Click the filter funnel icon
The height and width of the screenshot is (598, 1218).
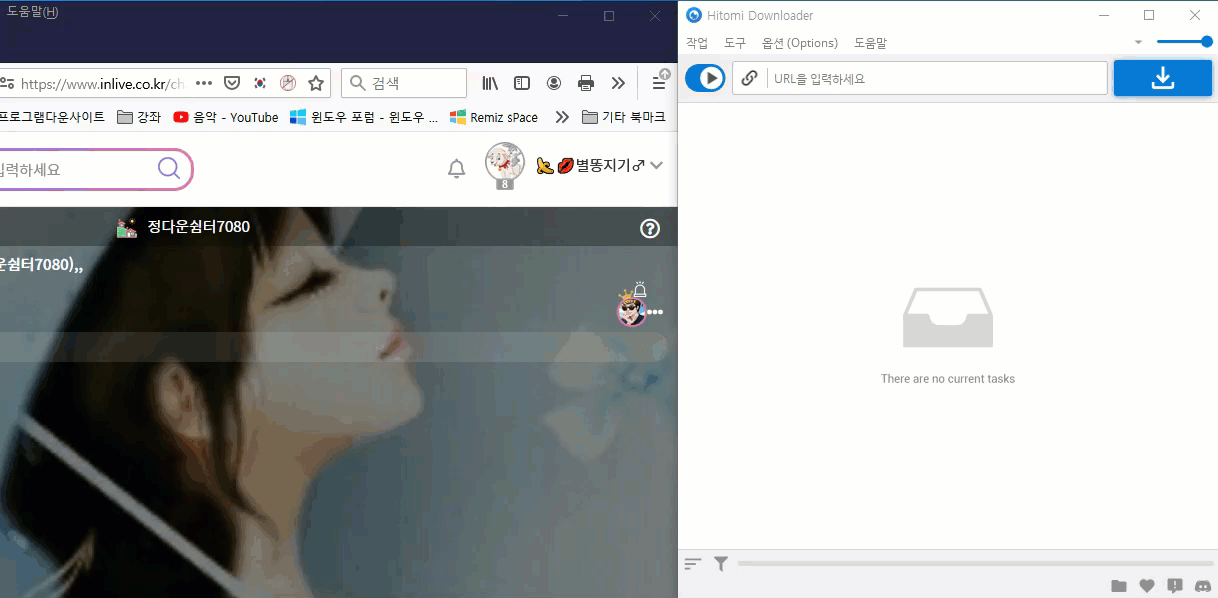pyautogui.click(x=720, y=564)
